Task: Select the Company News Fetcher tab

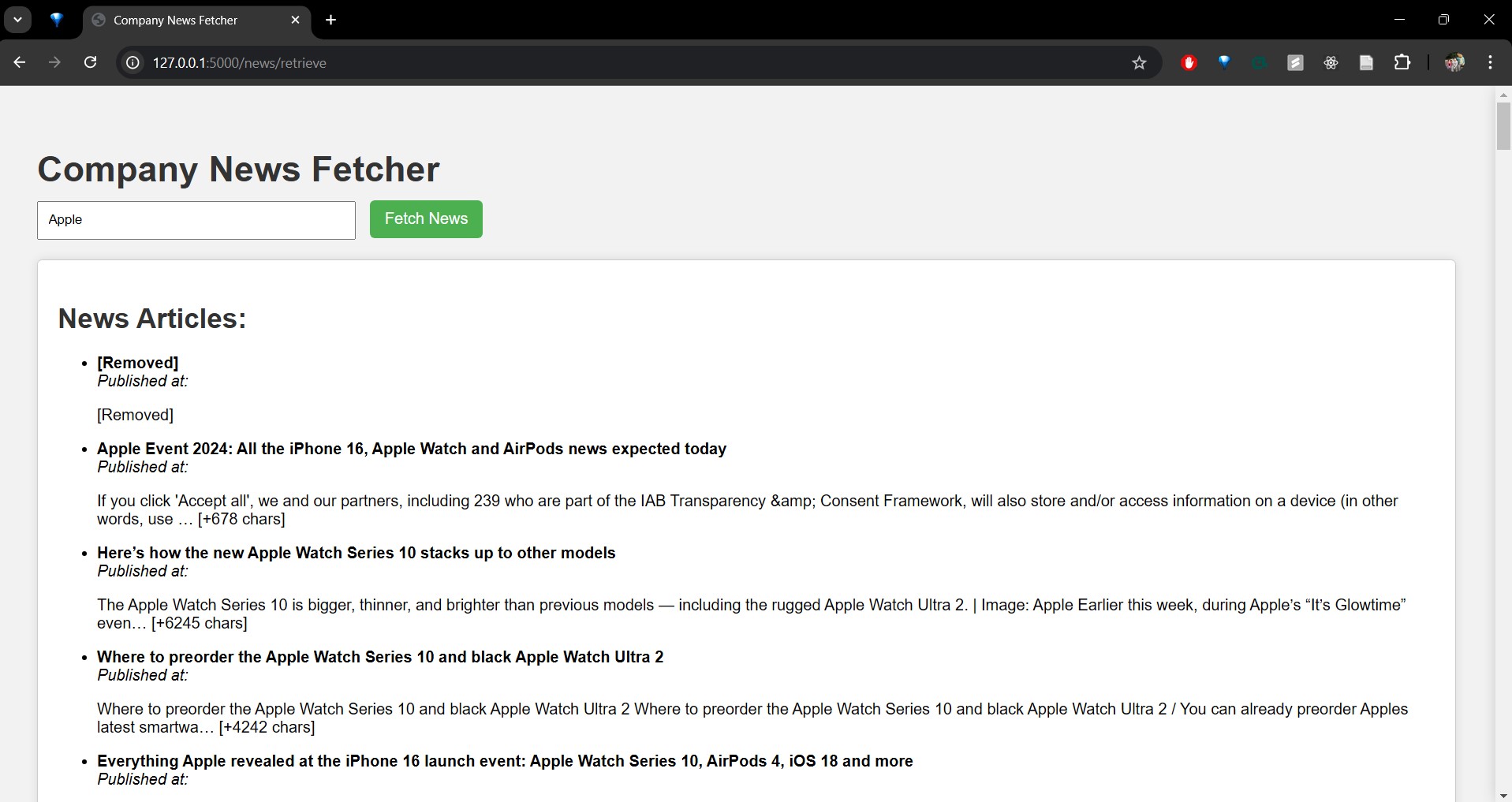Action: pyautogui.click(x=196, y=21)
